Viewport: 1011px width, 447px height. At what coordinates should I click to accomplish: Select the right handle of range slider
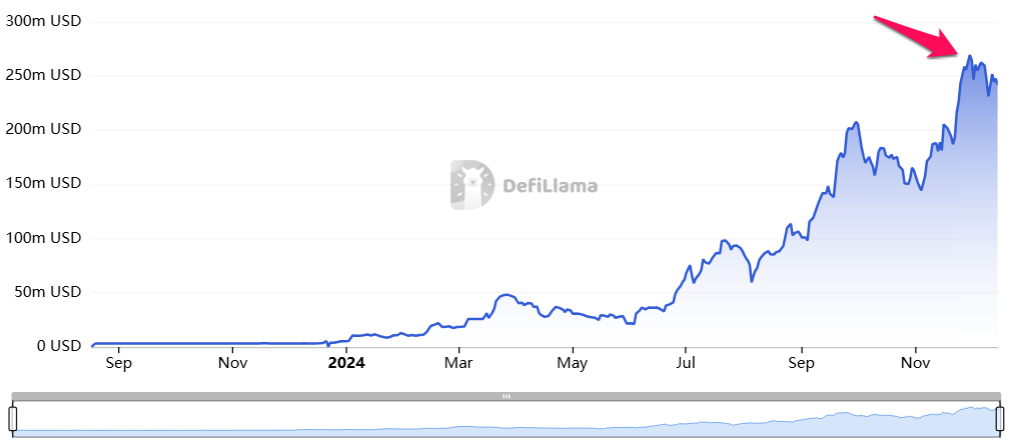point(999,419)
